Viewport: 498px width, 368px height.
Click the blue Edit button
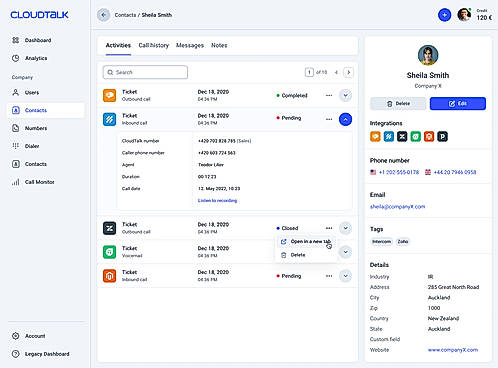pyautogui.click(x=458, y=104)
